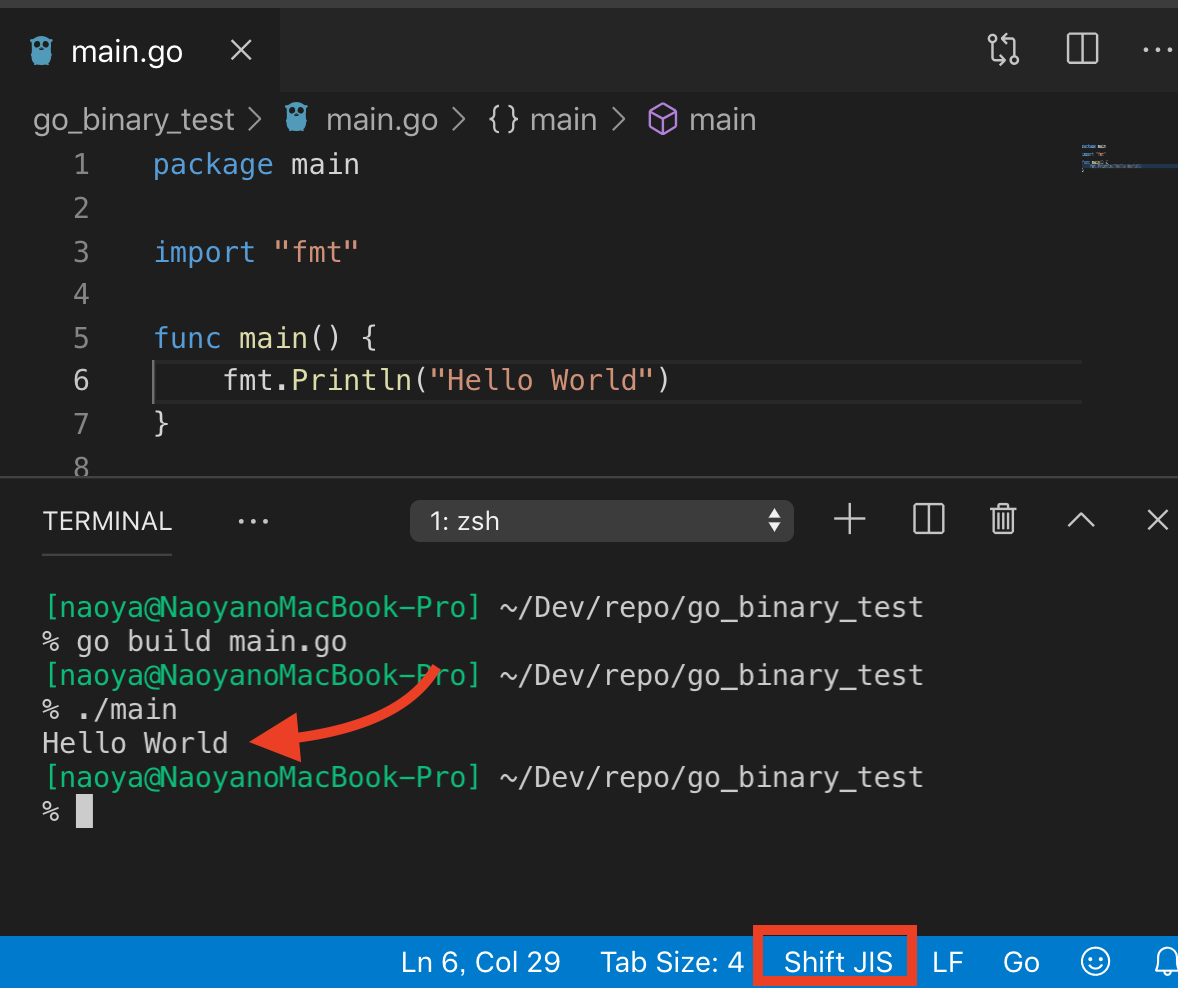Create a new terminal with plus icon
The image size is (1178, 988).
click(850, 520)
